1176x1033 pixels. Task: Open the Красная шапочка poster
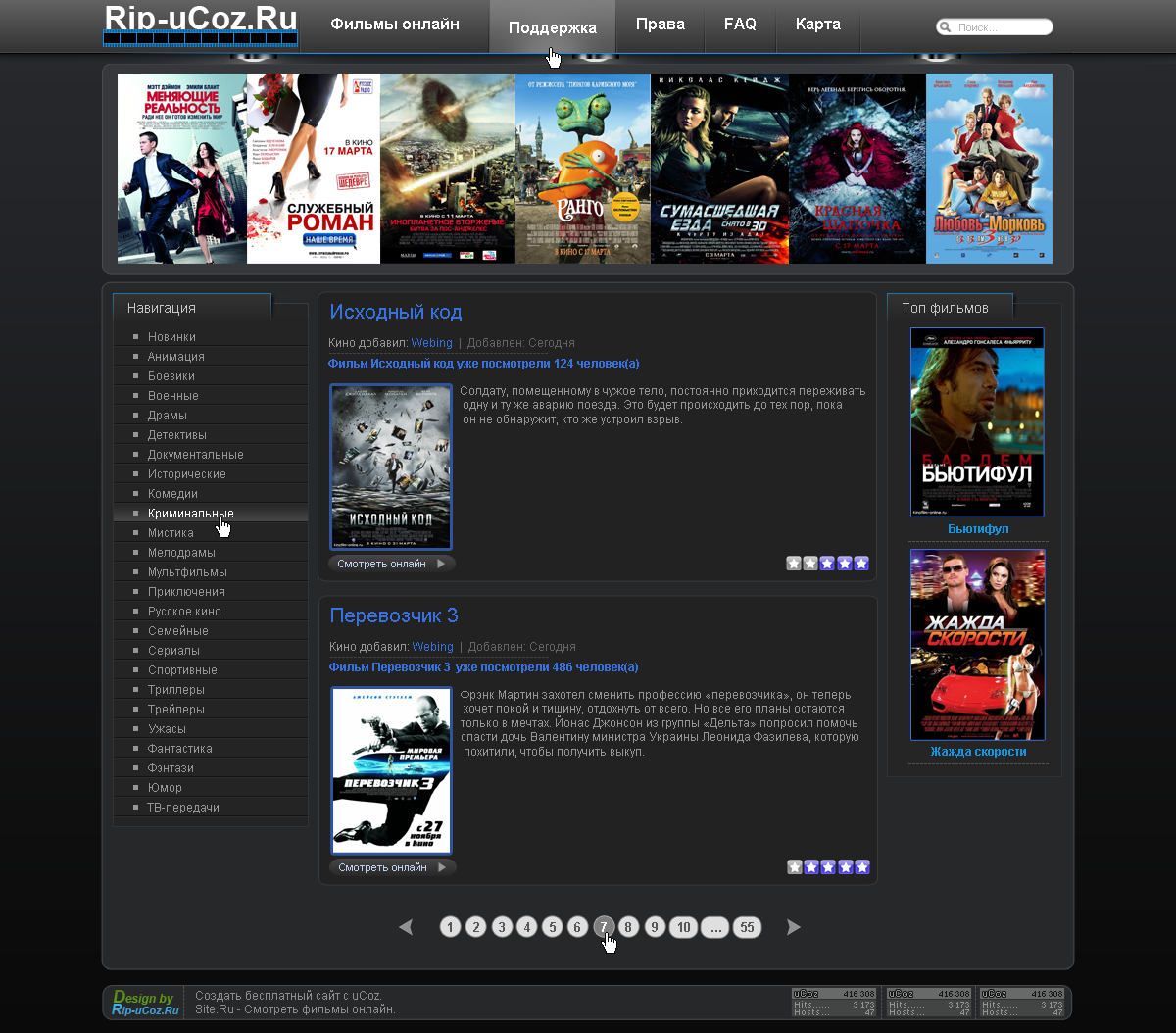857,169
